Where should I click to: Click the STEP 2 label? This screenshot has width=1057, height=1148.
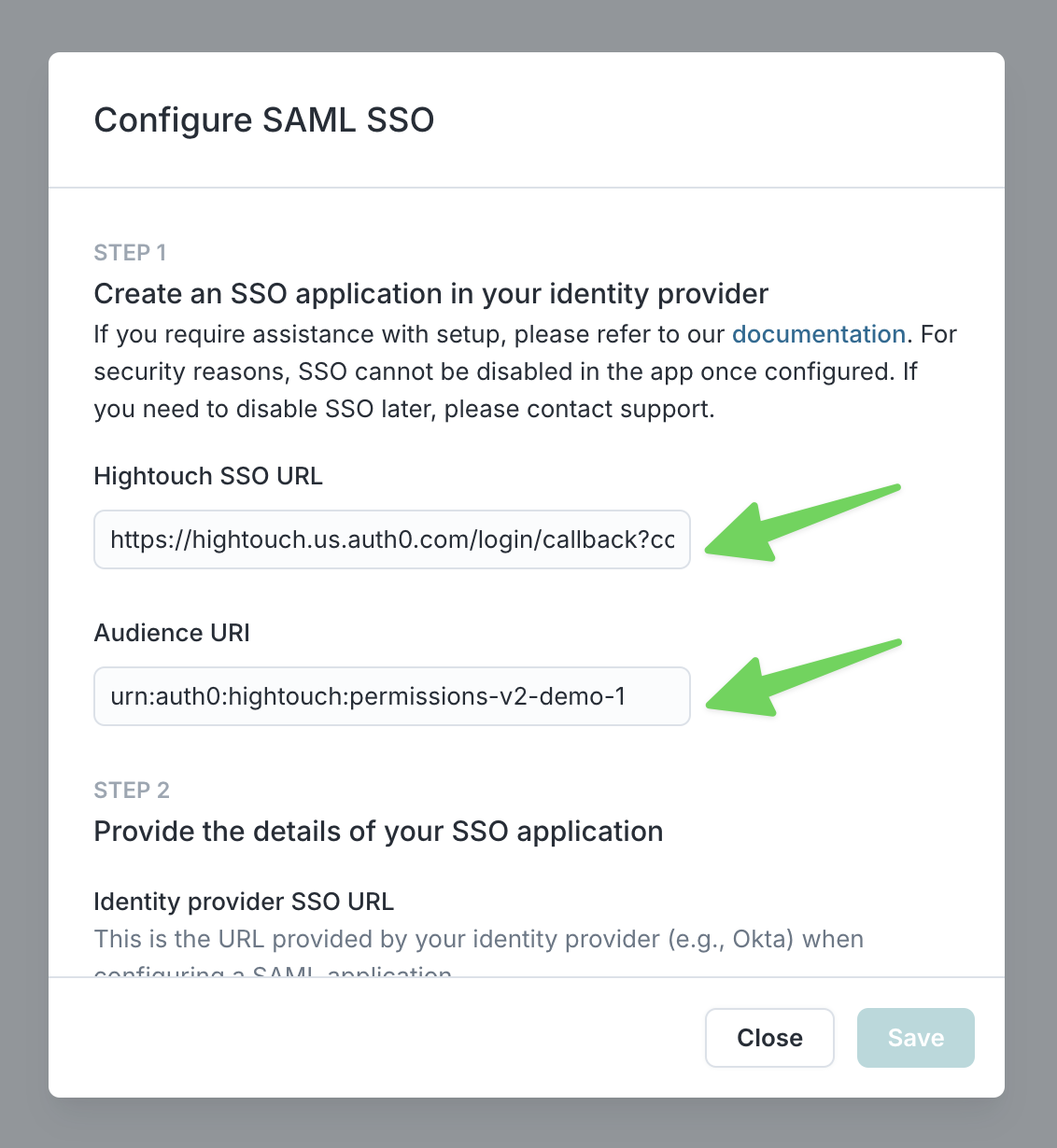132,791
